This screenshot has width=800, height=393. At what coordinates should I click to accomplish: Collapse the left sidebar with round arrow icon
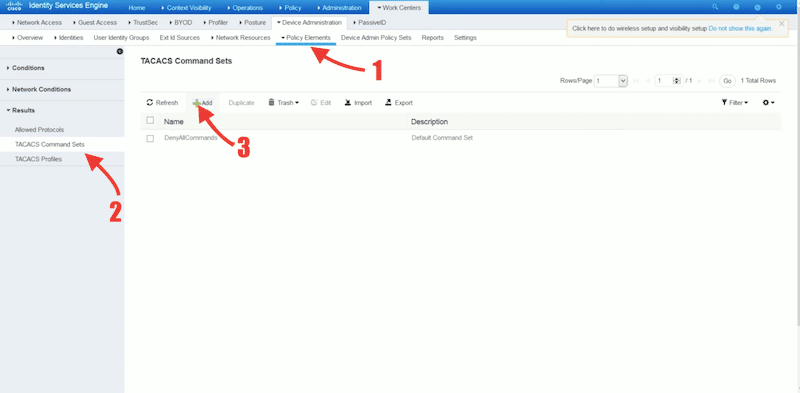120,52
